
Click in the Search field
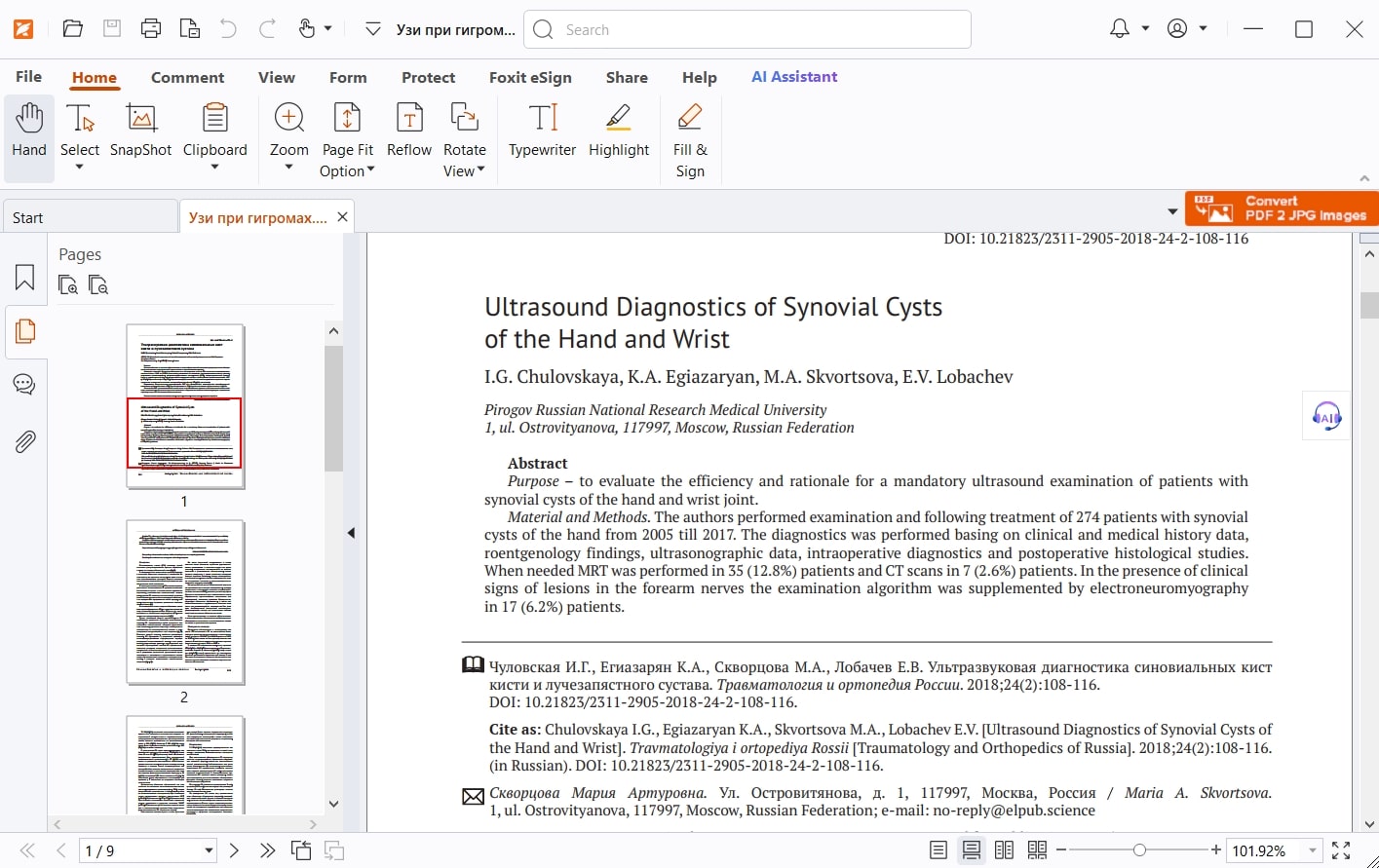tap(747, 29)
